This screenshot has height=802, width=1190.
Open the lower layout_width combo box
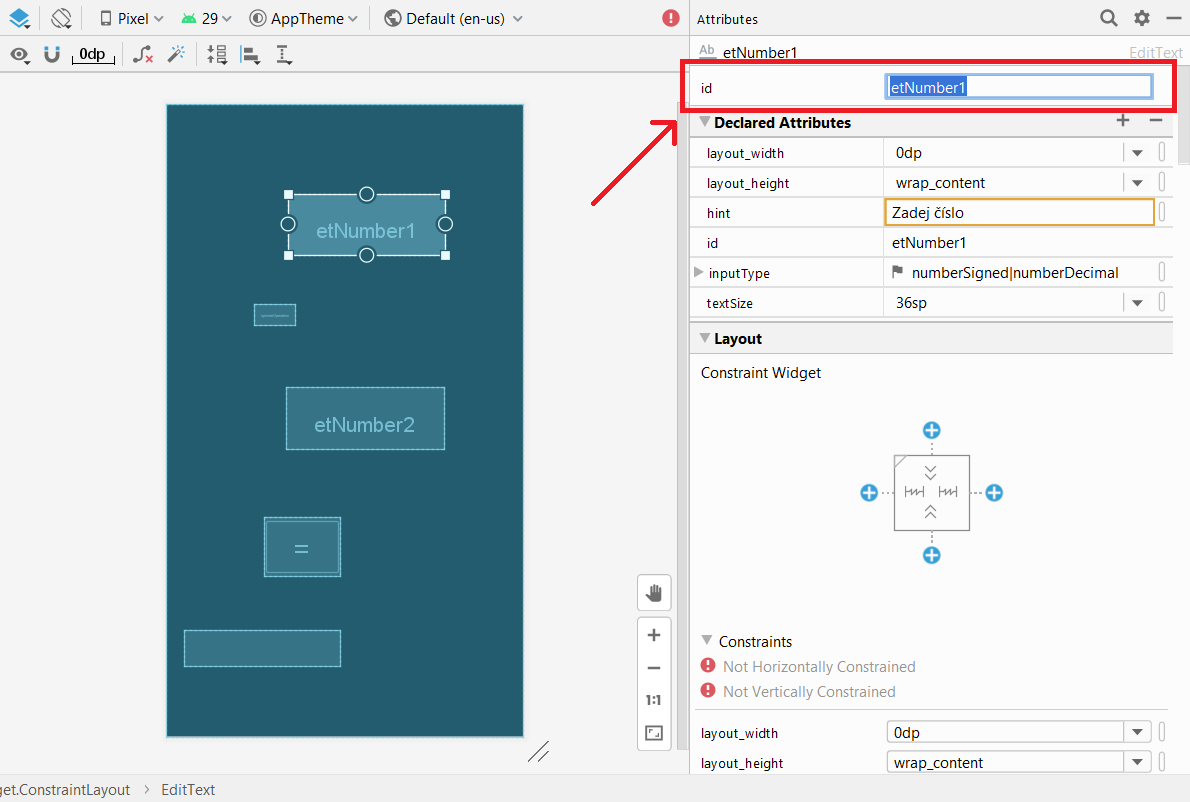pos(1018,732)
